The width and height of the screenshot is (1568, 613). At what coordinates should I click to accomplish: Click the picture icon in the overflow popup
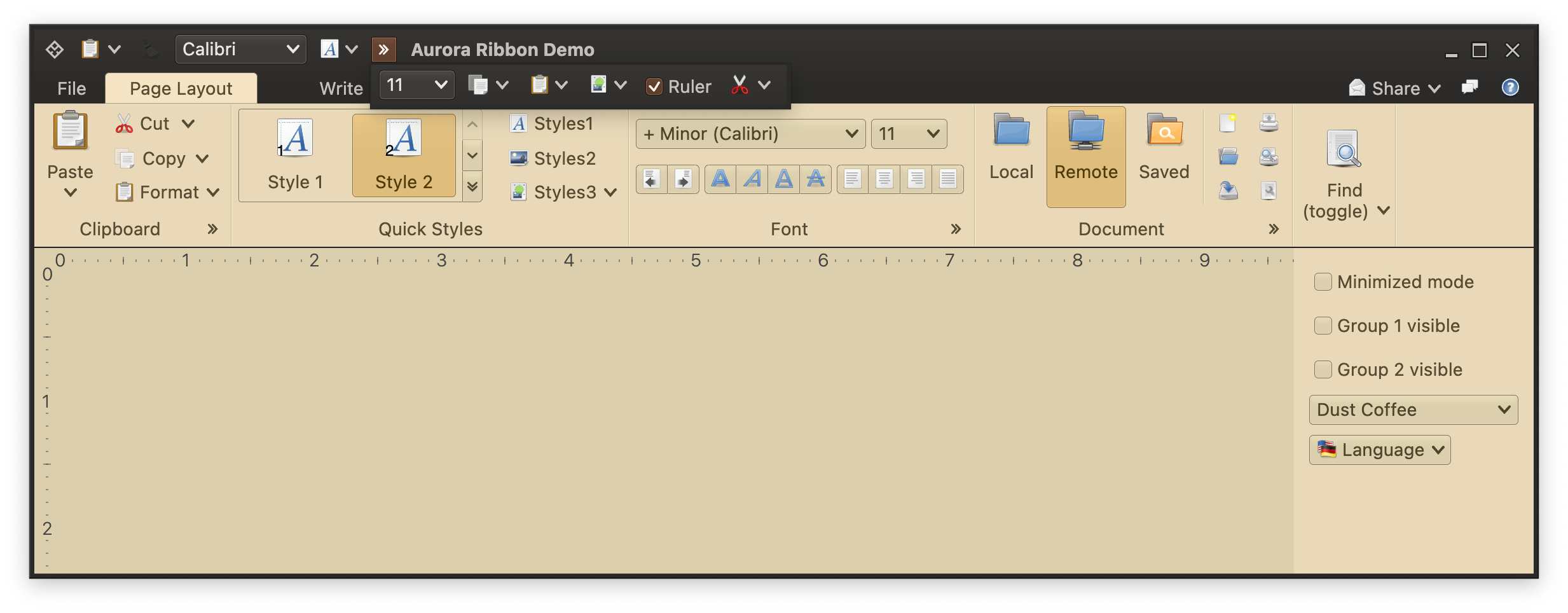[598, 85]
